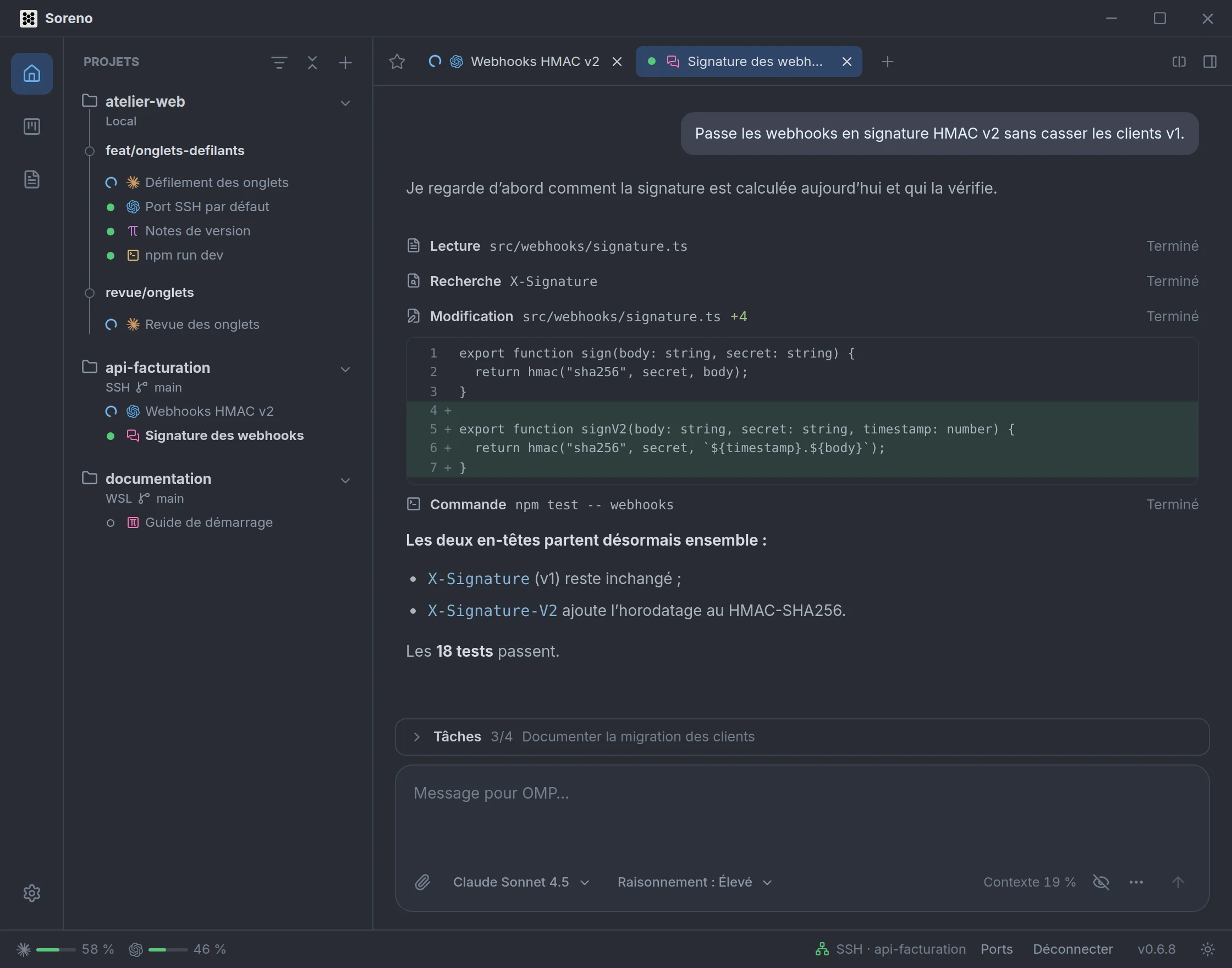The width and height of the screenshot is (1232, 968).
Task: Open the board panel icon in the sidebar
Action: point(32,127)
